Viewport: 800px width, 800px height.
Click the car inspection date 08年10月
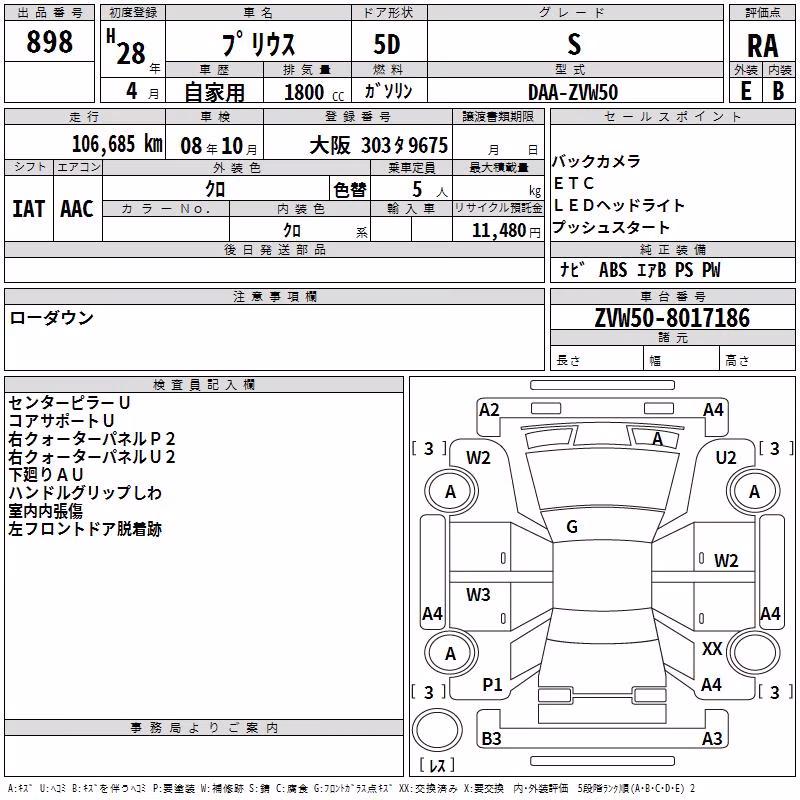click(x=219, y=146)
